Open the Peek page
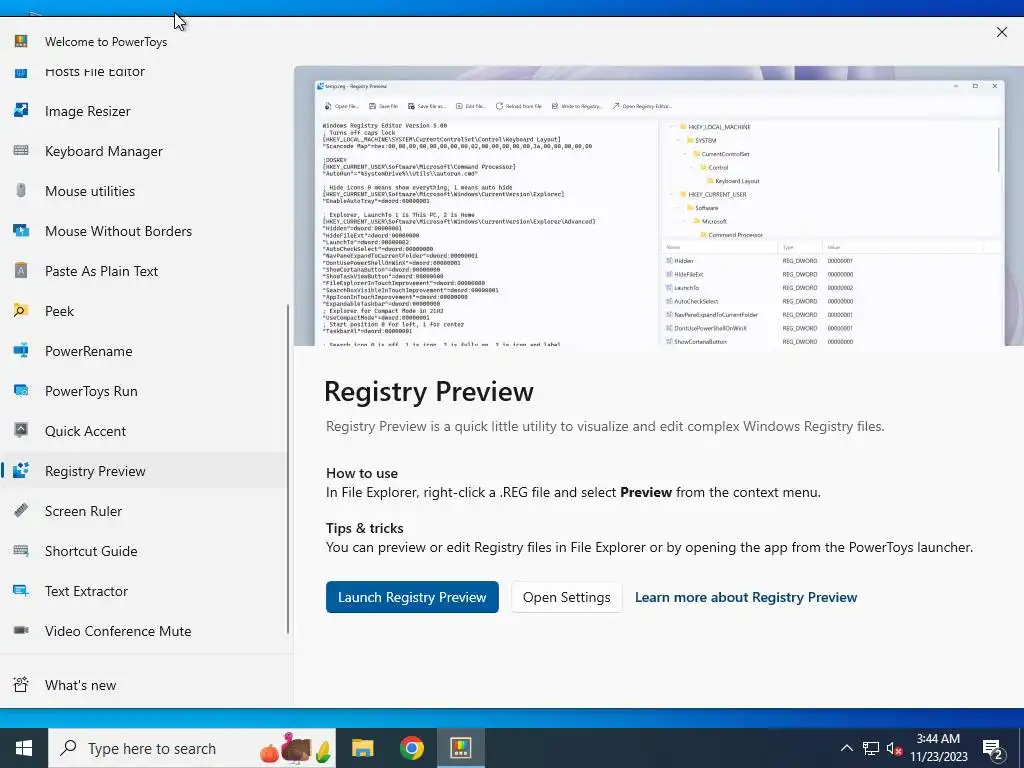 tap(144, 311)
